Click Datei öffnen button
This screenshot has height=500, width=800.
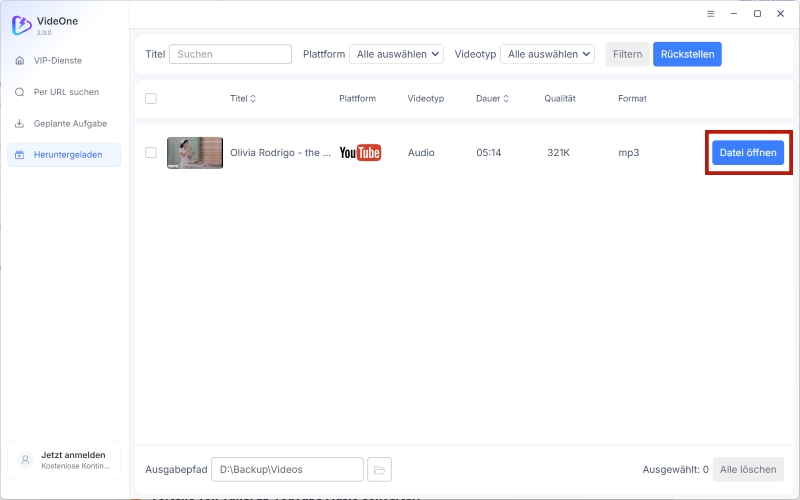[748, 153]
